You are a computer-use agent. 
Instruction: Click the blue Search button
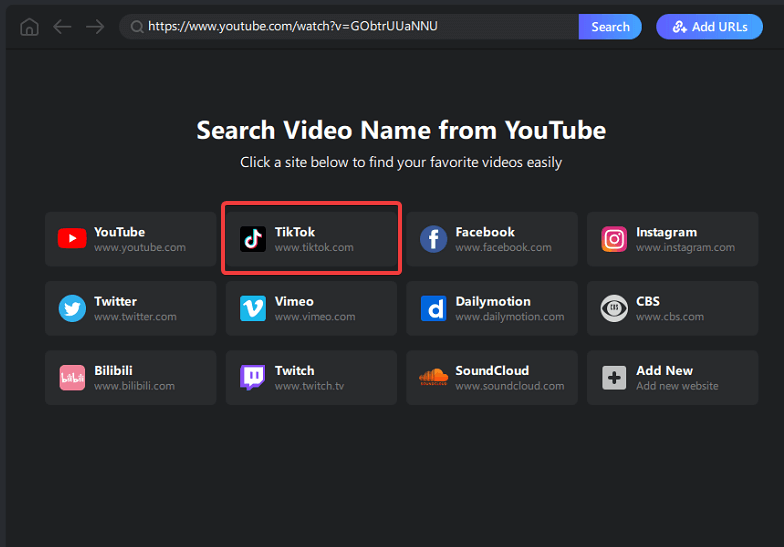pos(610,27)
